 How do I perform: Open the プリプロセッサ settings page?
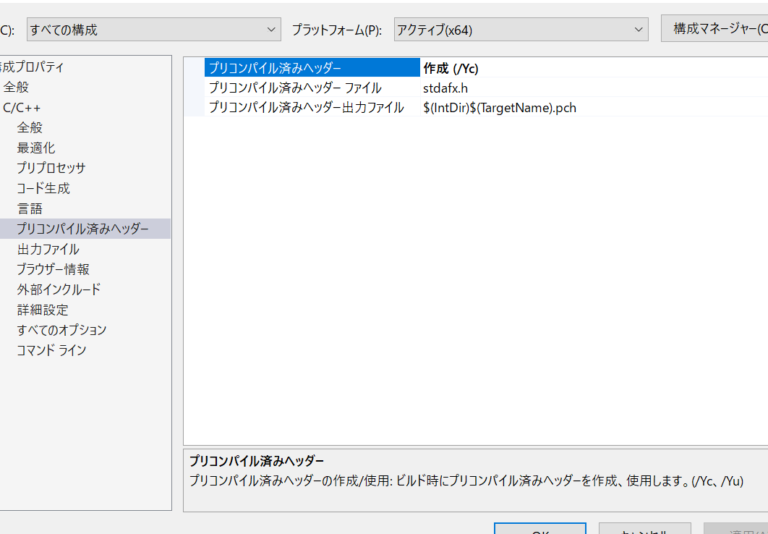51,168
